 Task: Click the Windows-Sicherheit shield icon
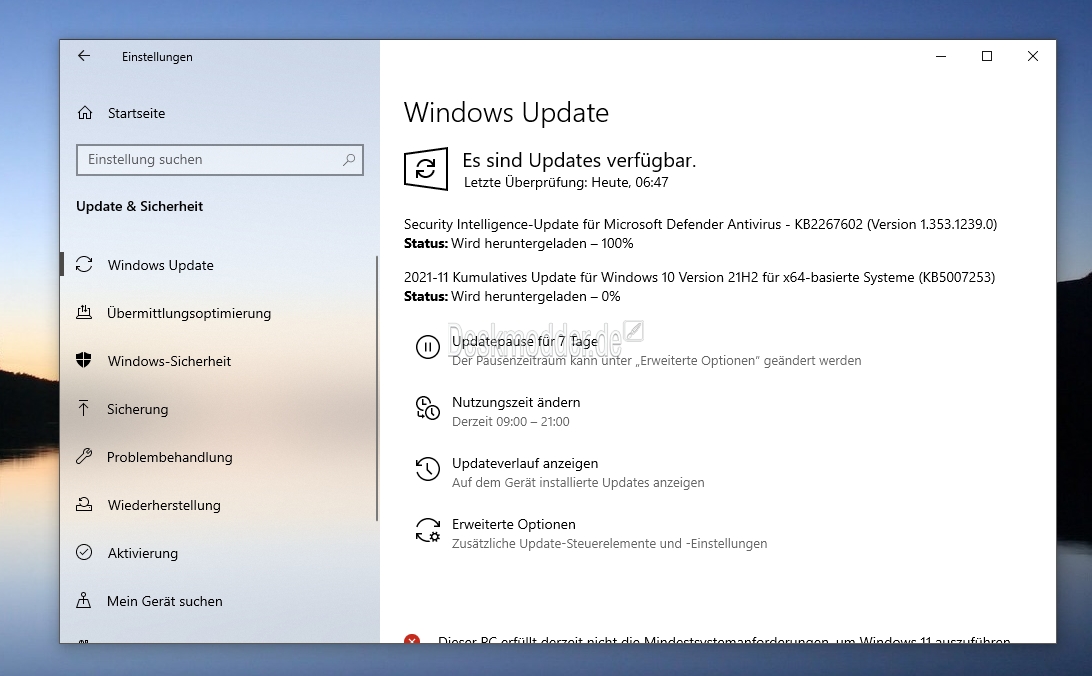[84, 360]
